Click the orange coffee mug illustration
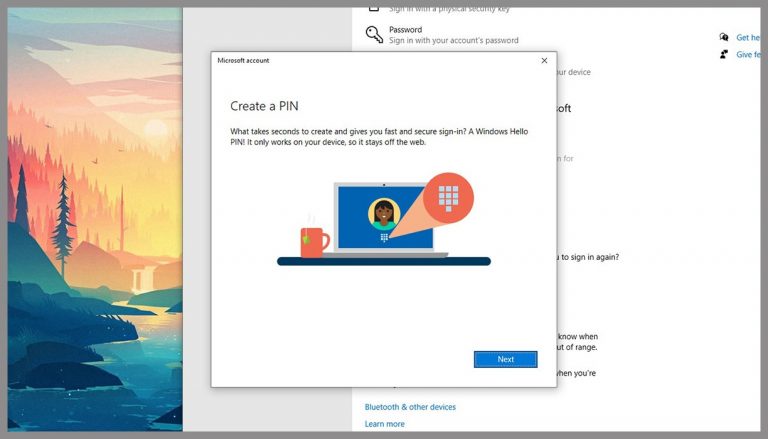This screenshot has width=768, height=439. 314,242
